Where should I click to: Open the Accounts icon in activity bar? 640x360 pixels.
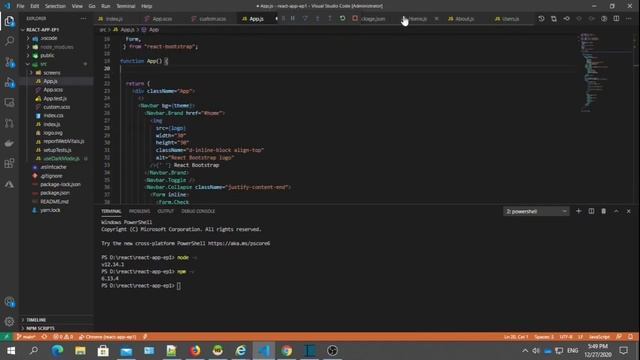9,302
